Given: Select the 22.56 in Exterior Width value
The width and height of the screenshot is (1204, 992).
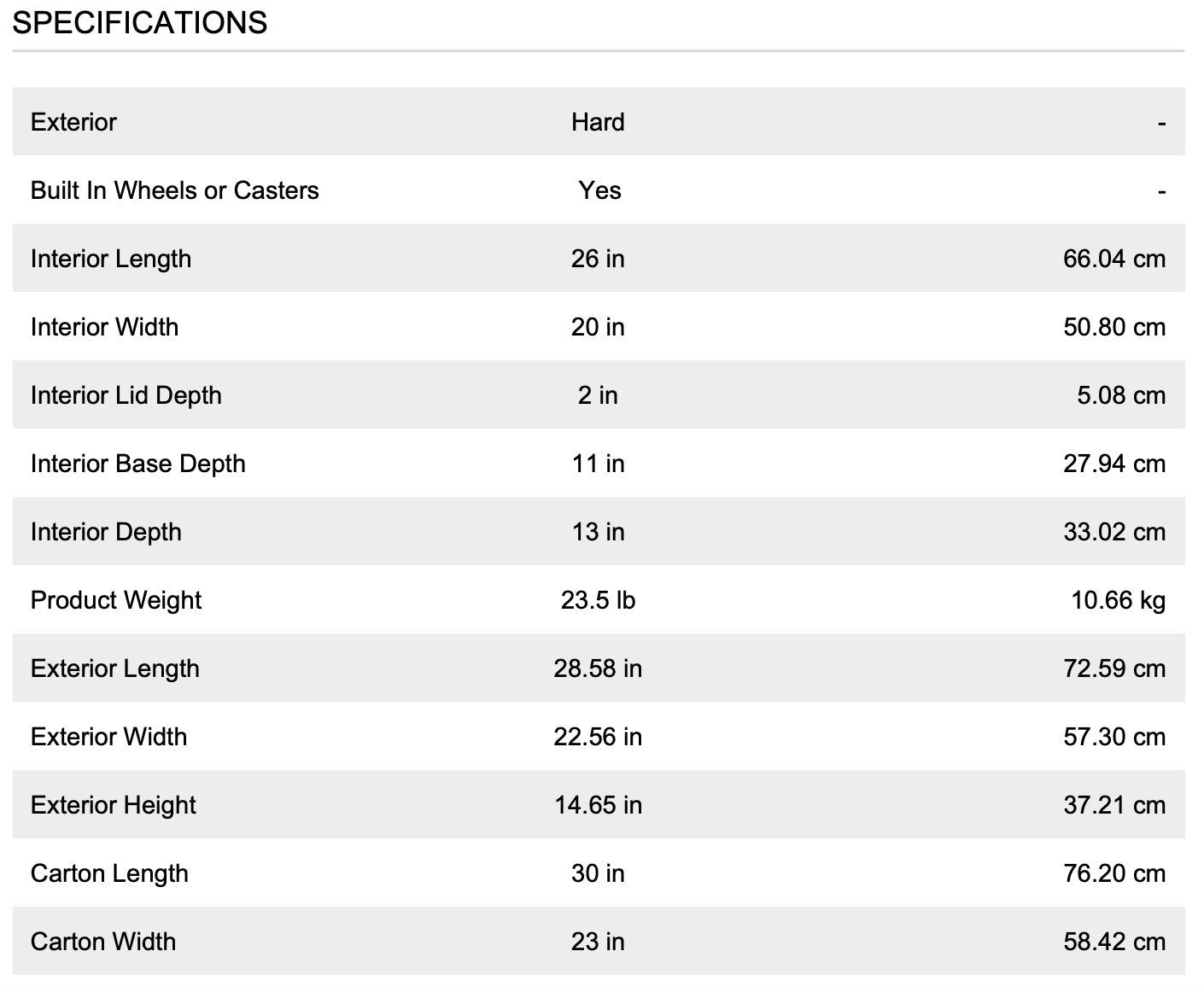Looking at the screenshot, I should 598,737.
